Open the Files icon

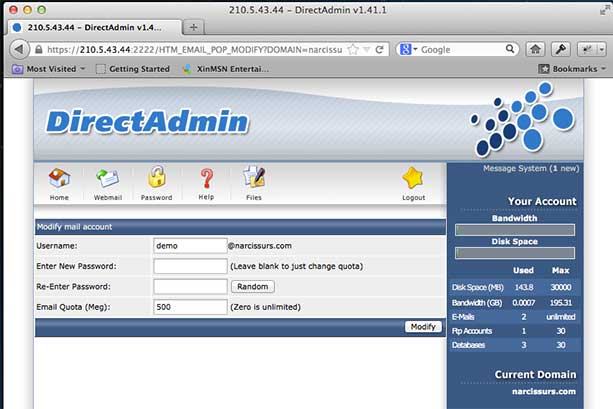click(x=254, y=177)
